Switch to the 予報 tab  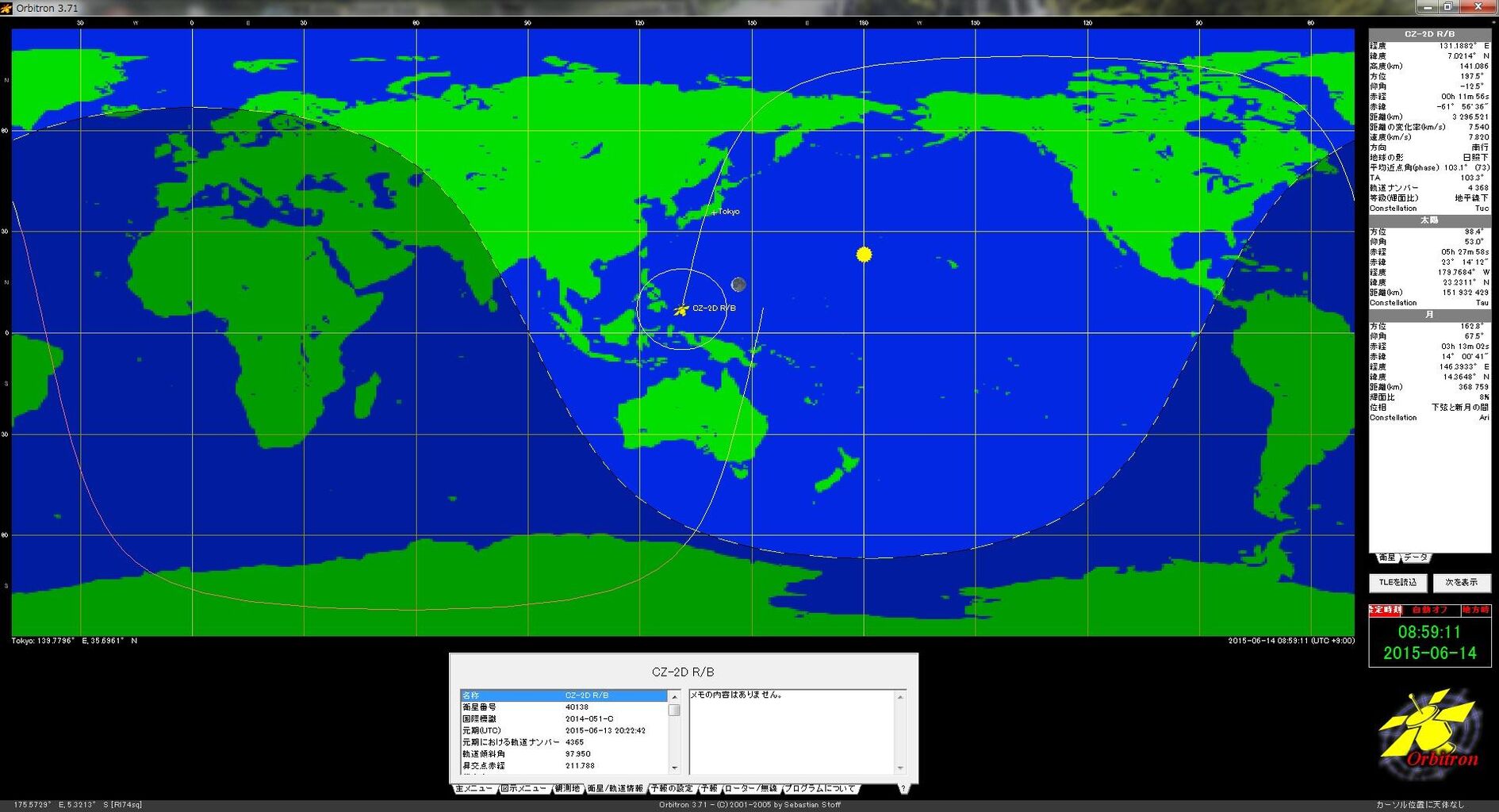pyautogui.click(x=709, y=789)
